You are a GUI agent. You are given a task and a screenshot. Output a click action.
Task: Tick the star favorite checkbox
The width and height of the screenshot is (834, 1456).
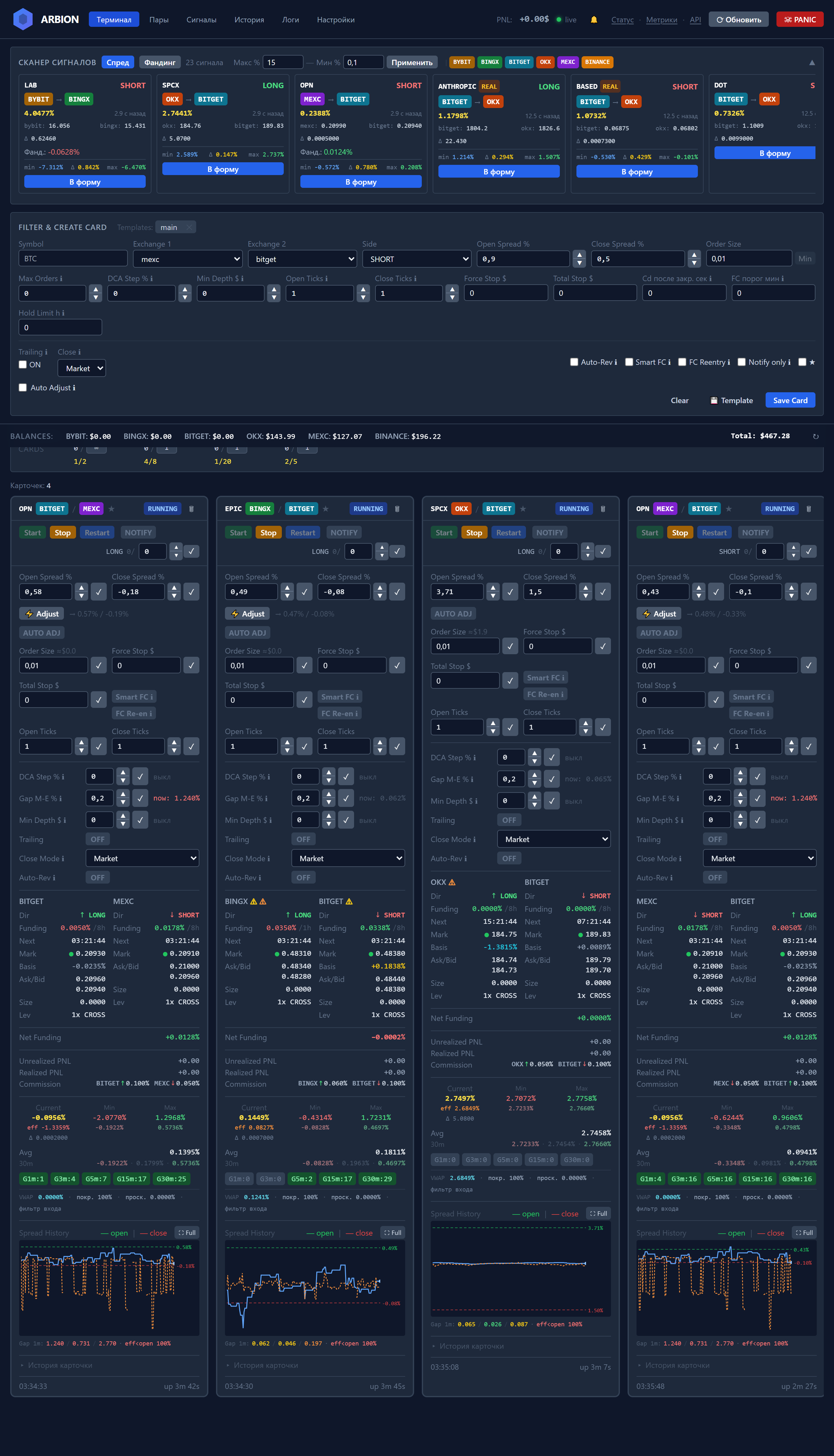click(802, 362)
